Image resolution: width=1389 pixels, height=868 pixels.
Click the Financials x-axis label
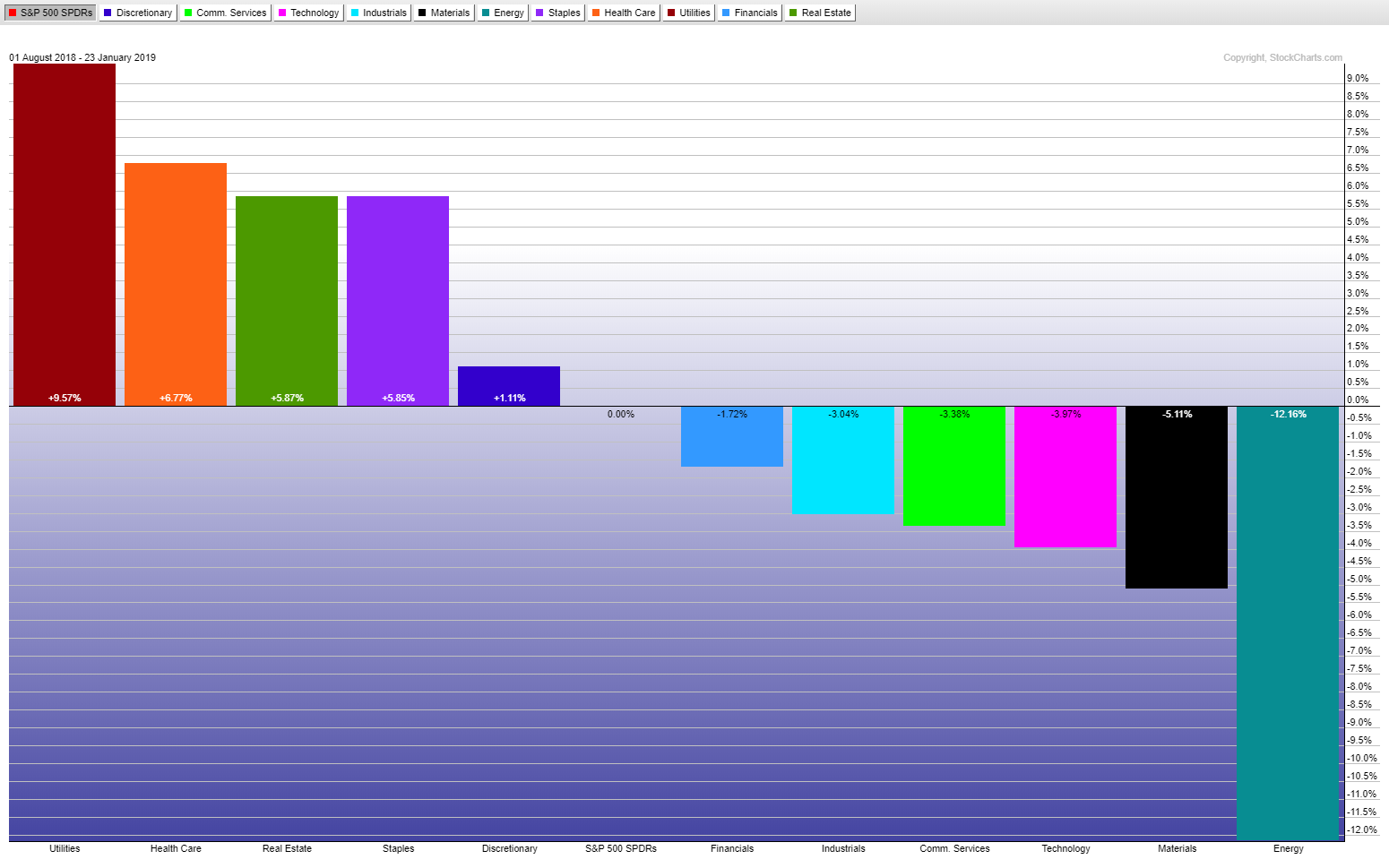click(x=732, y=848)
